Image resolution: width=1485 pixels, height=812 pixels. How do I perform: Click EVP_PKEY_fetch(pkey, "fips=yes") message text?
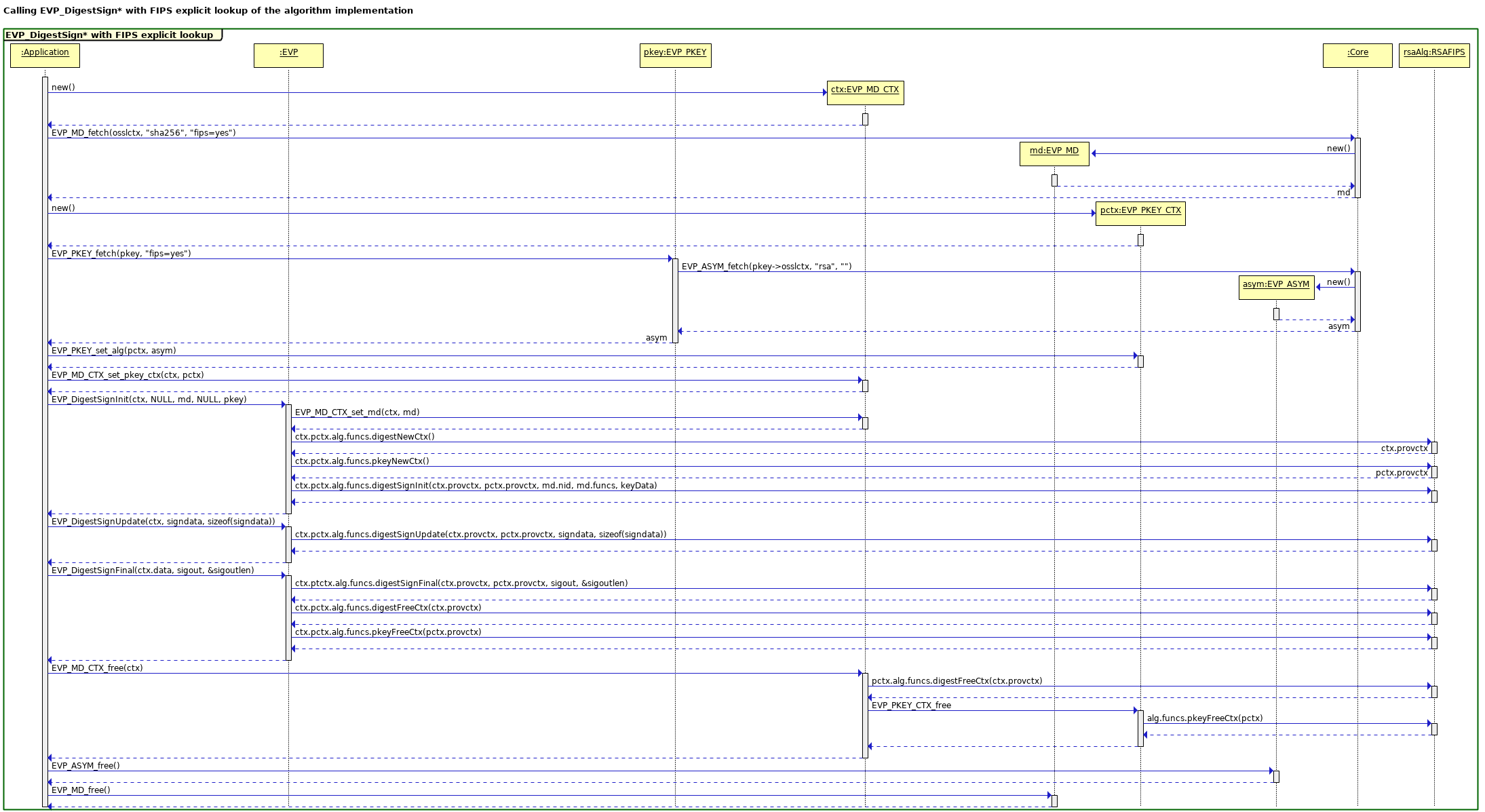(x=121, y=254)
